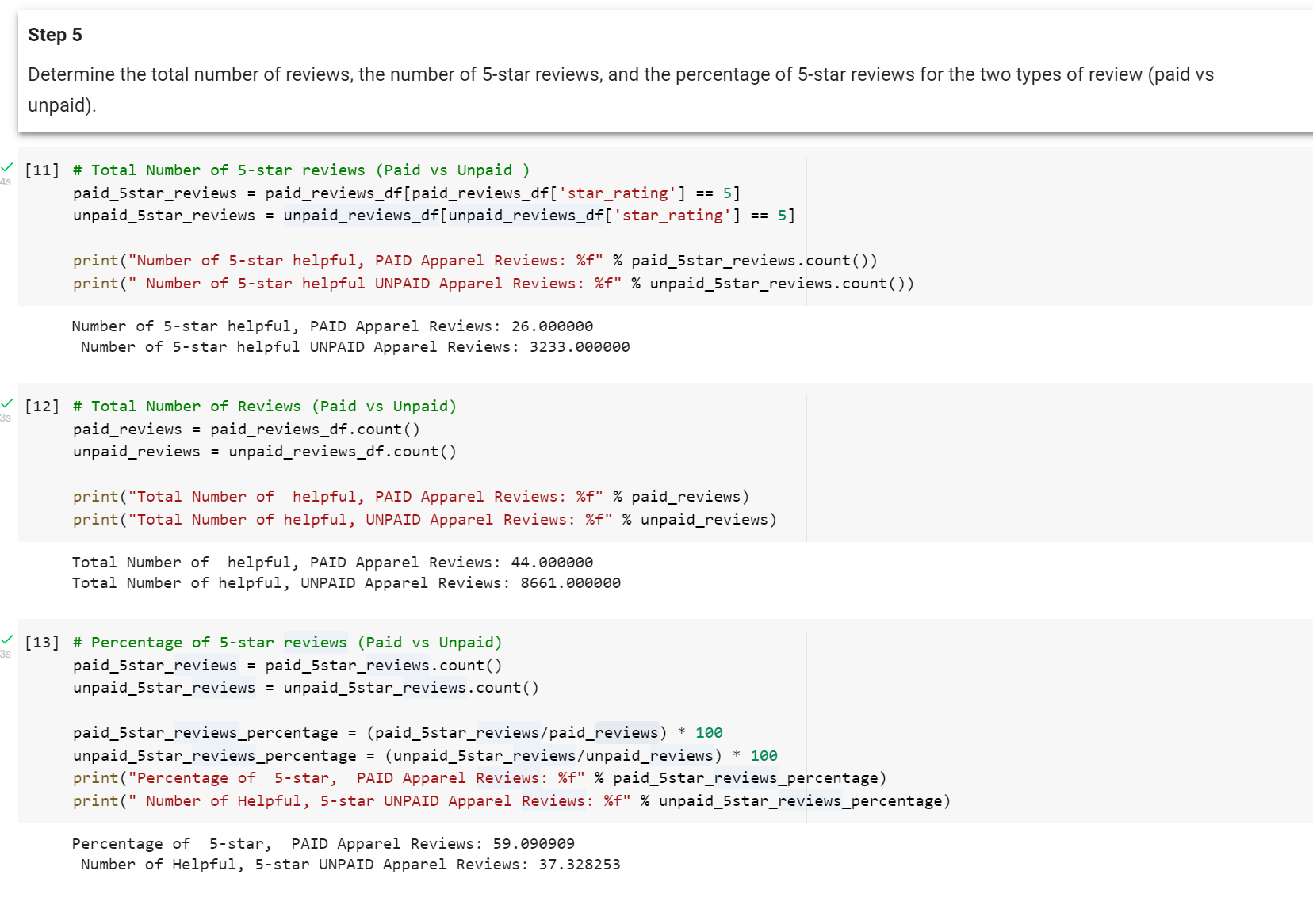Viewport: 1313px width, 924px height.
Task: Click the green checkmark beside cell 12
Action: (x=7, y=403)
